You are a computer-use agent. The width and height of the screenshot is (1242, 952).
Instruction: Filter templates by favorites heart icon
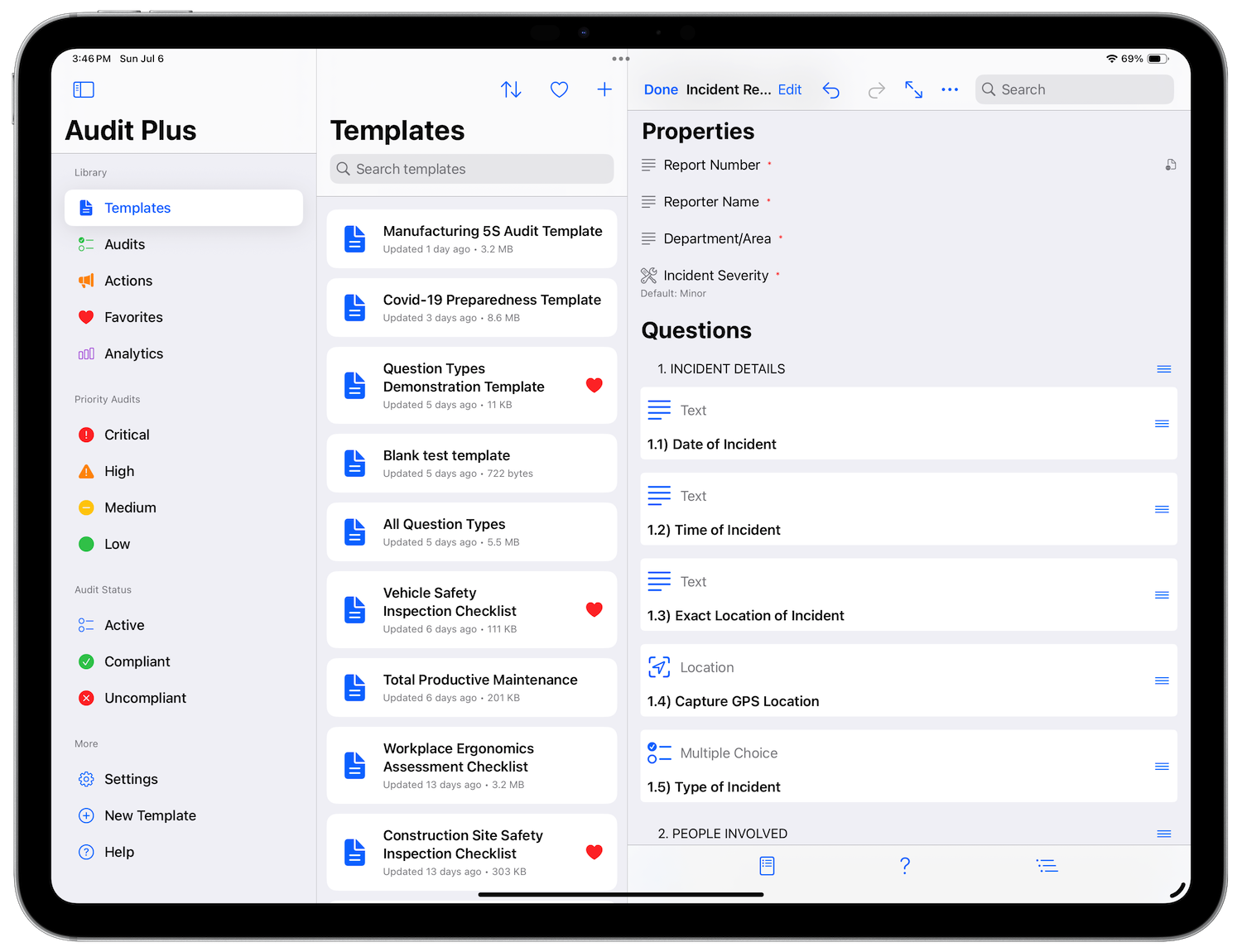pos(560,89)
